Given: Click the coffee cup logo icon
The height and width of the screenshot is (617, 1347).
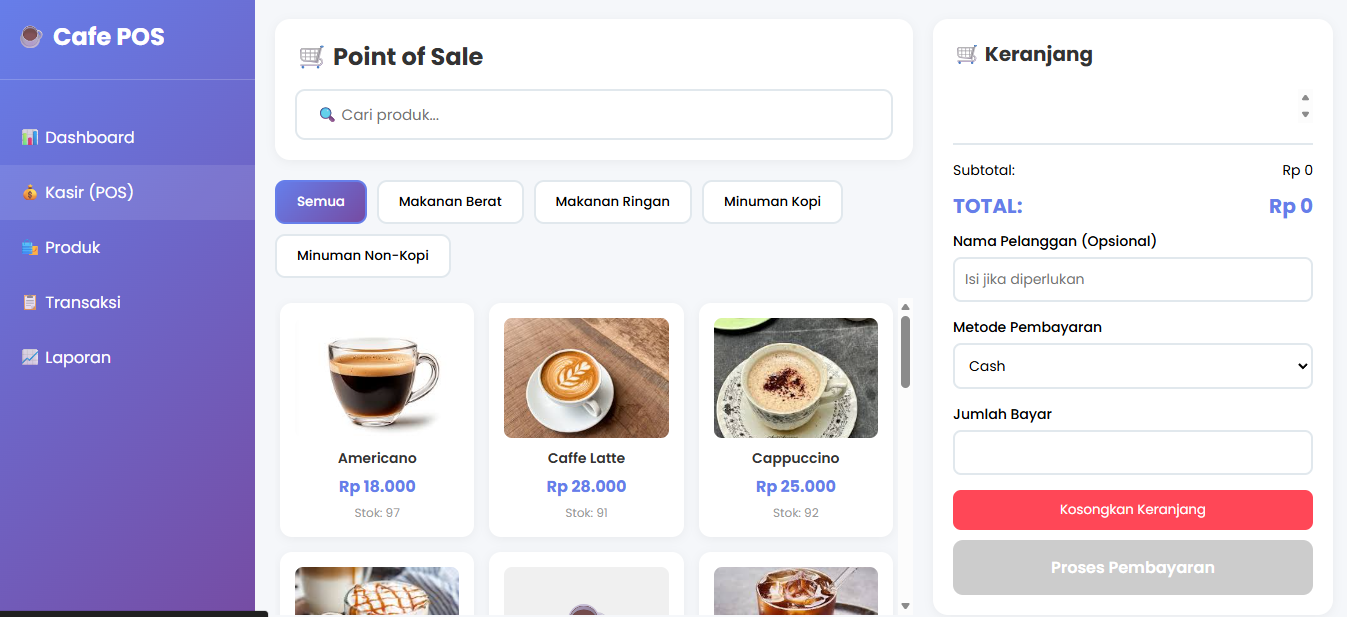Looking at the screenshot, I should coord(31,37).
